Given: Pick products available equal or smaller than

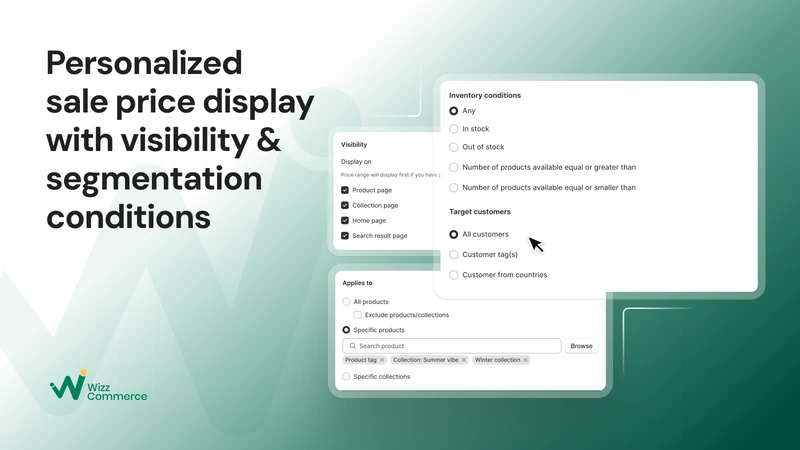Looking at the screenshot, I should point(453,188).
